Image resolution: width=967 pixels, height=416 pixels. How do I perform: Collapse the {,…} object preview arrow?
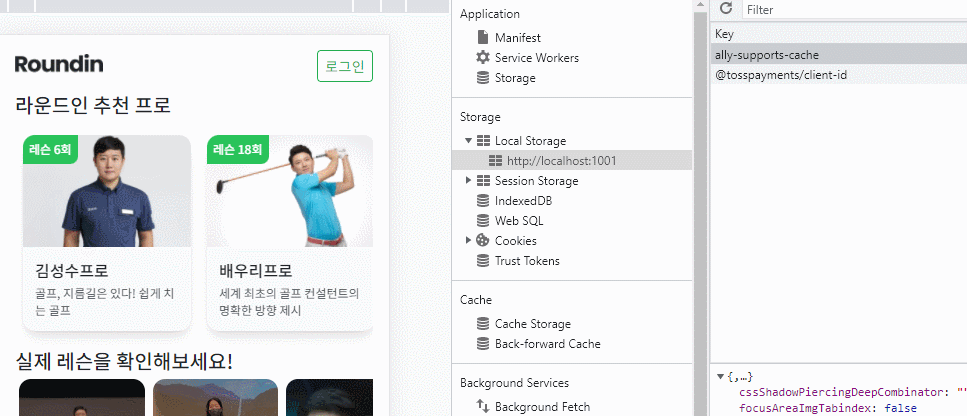click(720, 377)
